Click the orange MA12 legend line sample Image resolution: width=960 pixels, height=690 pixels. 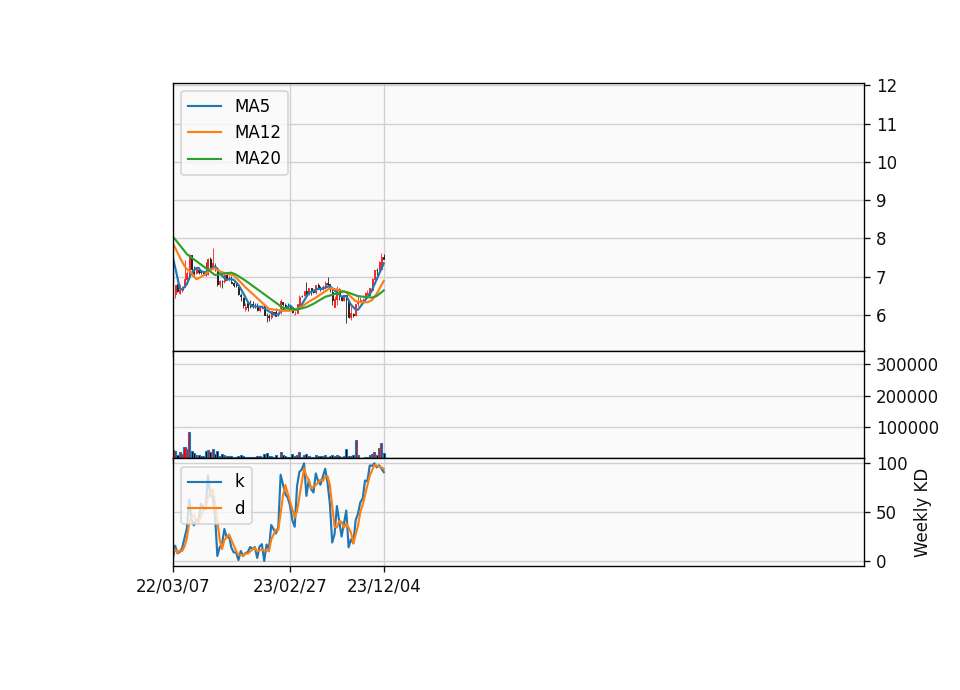(x=204, y=132)
